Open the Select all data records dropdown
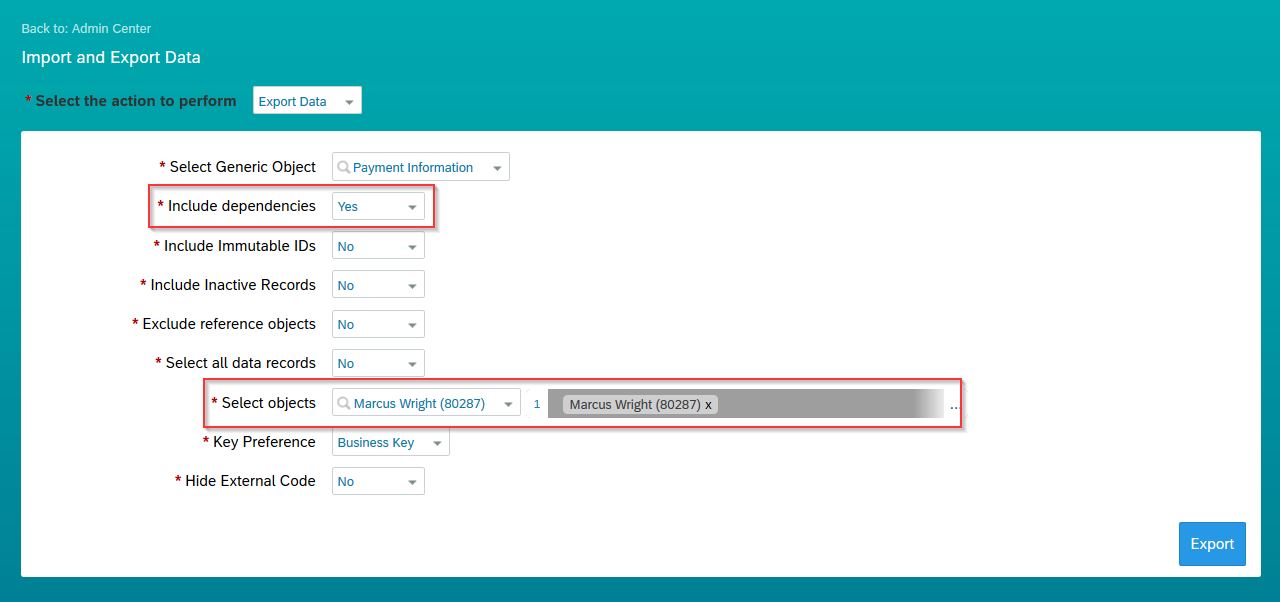 (378, 363)
